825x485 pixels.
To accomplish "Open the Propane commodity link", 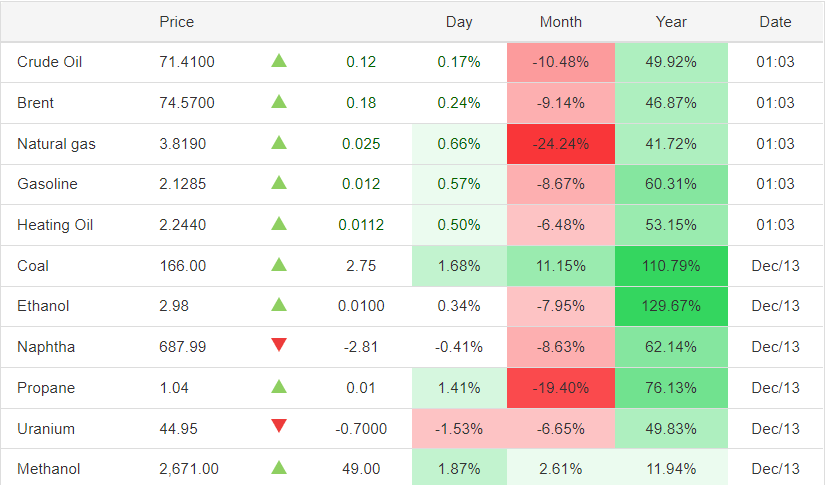I will pyautogui.click(x=46, y=388).
